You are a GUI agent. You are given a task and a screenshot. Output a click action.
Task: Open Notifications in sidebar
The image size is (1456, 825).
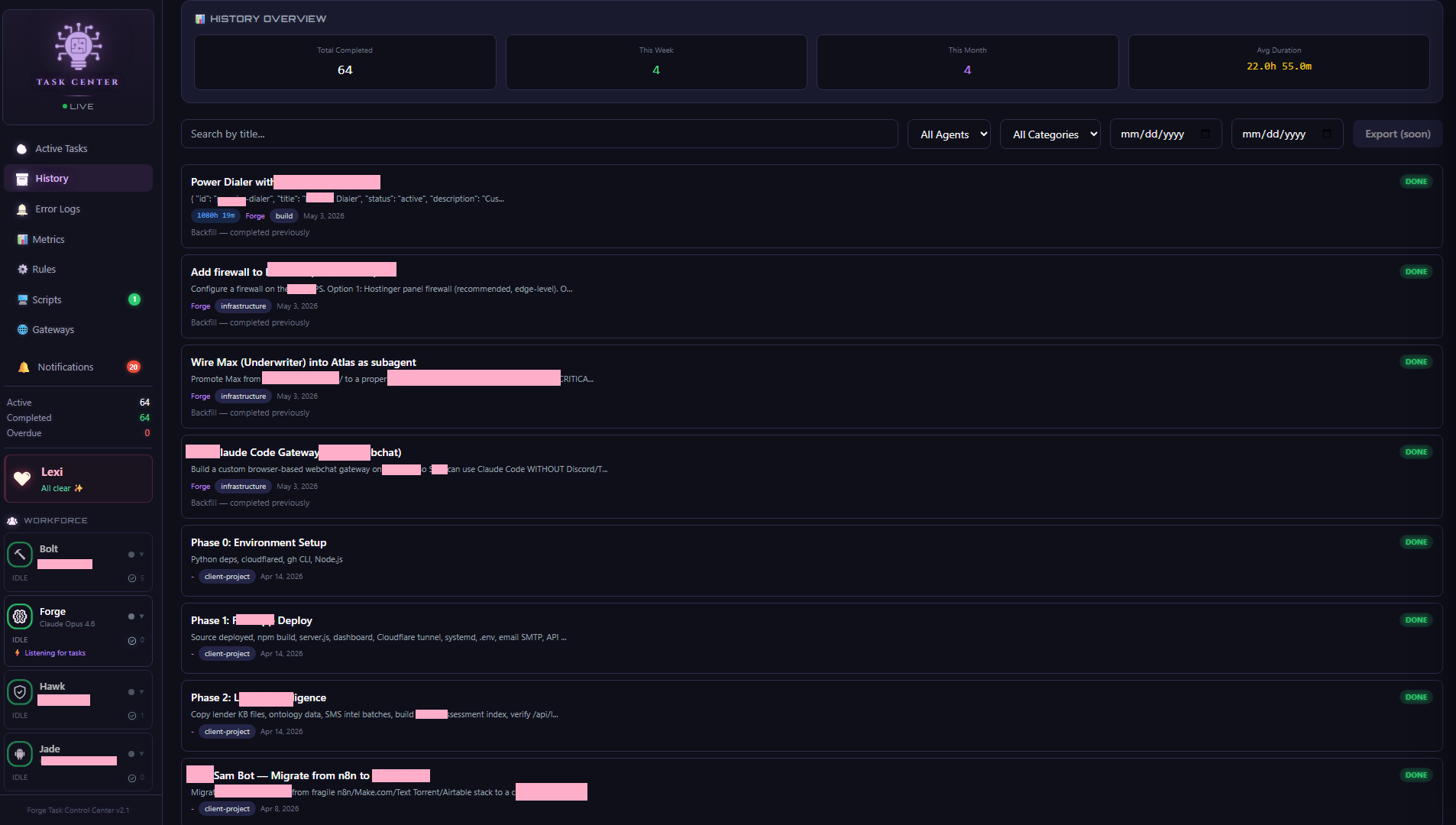click(78, 367)
